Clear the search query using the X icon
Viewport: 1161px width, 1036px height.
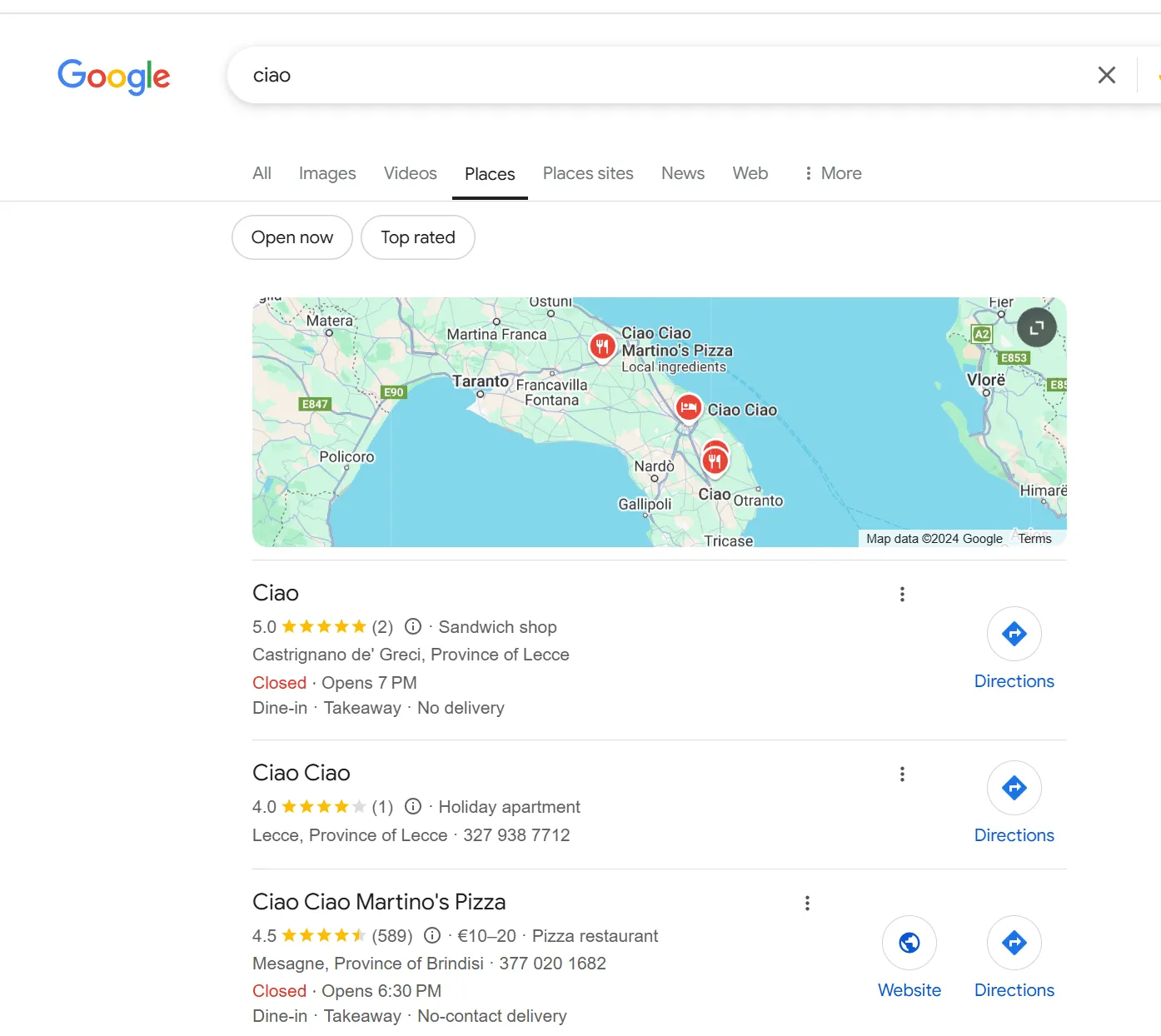tap(1106, 75)
